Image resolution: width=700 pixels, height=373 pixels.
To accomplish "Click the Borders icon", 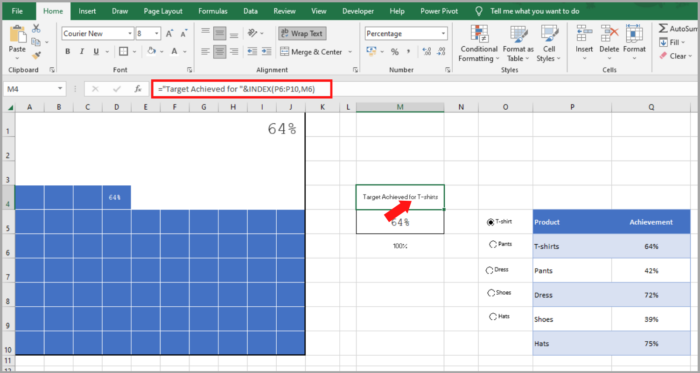I will pos(123,52).
